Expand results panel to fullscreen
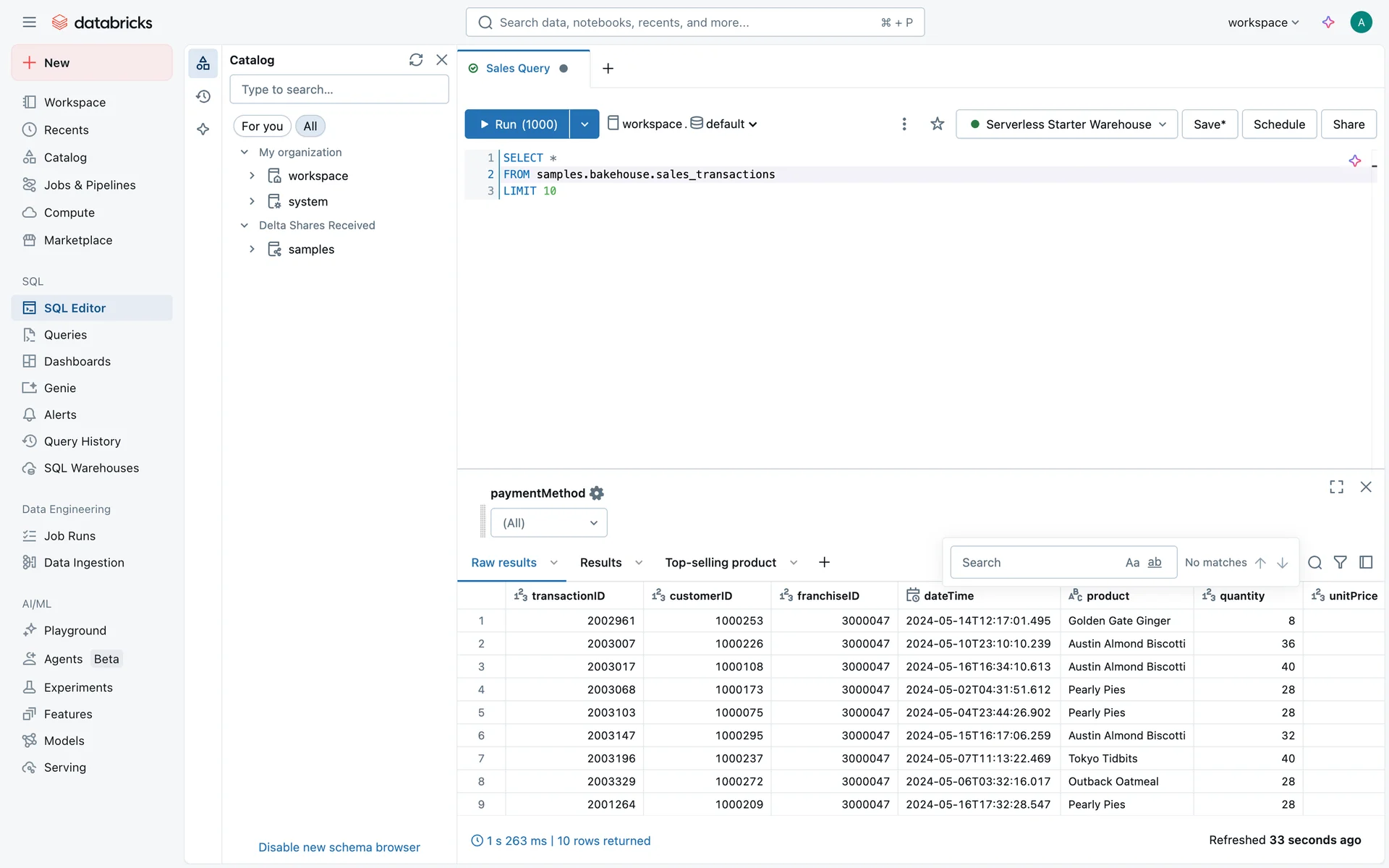 1336,487
